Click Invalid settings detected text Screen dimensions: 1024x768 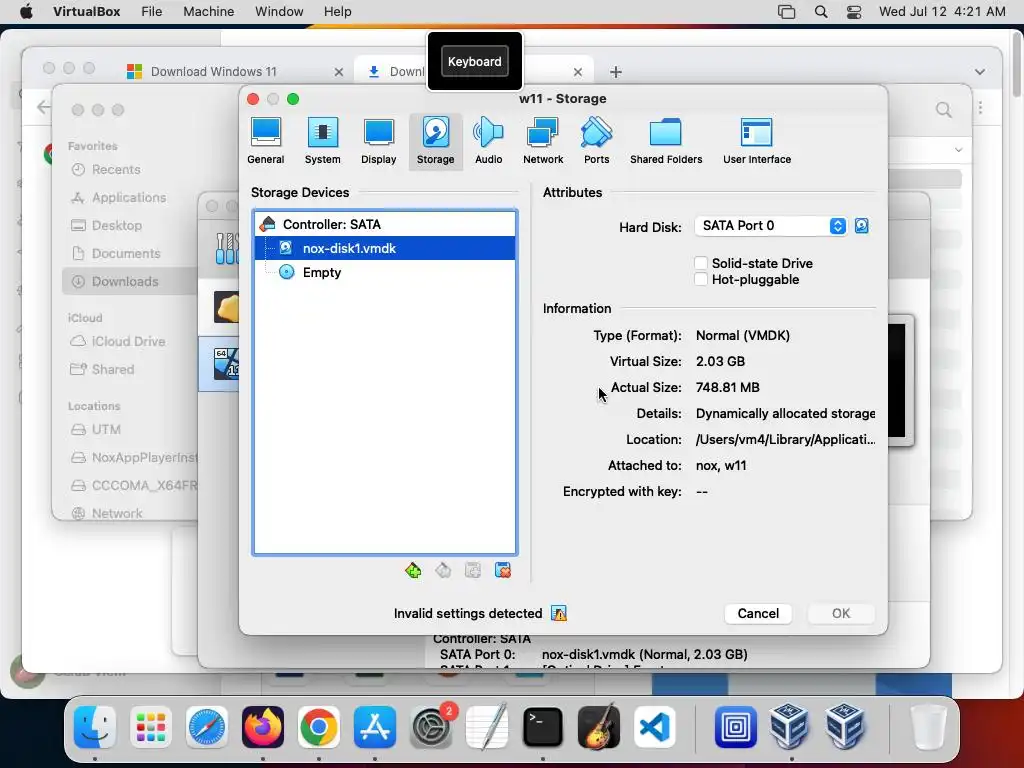468,613
